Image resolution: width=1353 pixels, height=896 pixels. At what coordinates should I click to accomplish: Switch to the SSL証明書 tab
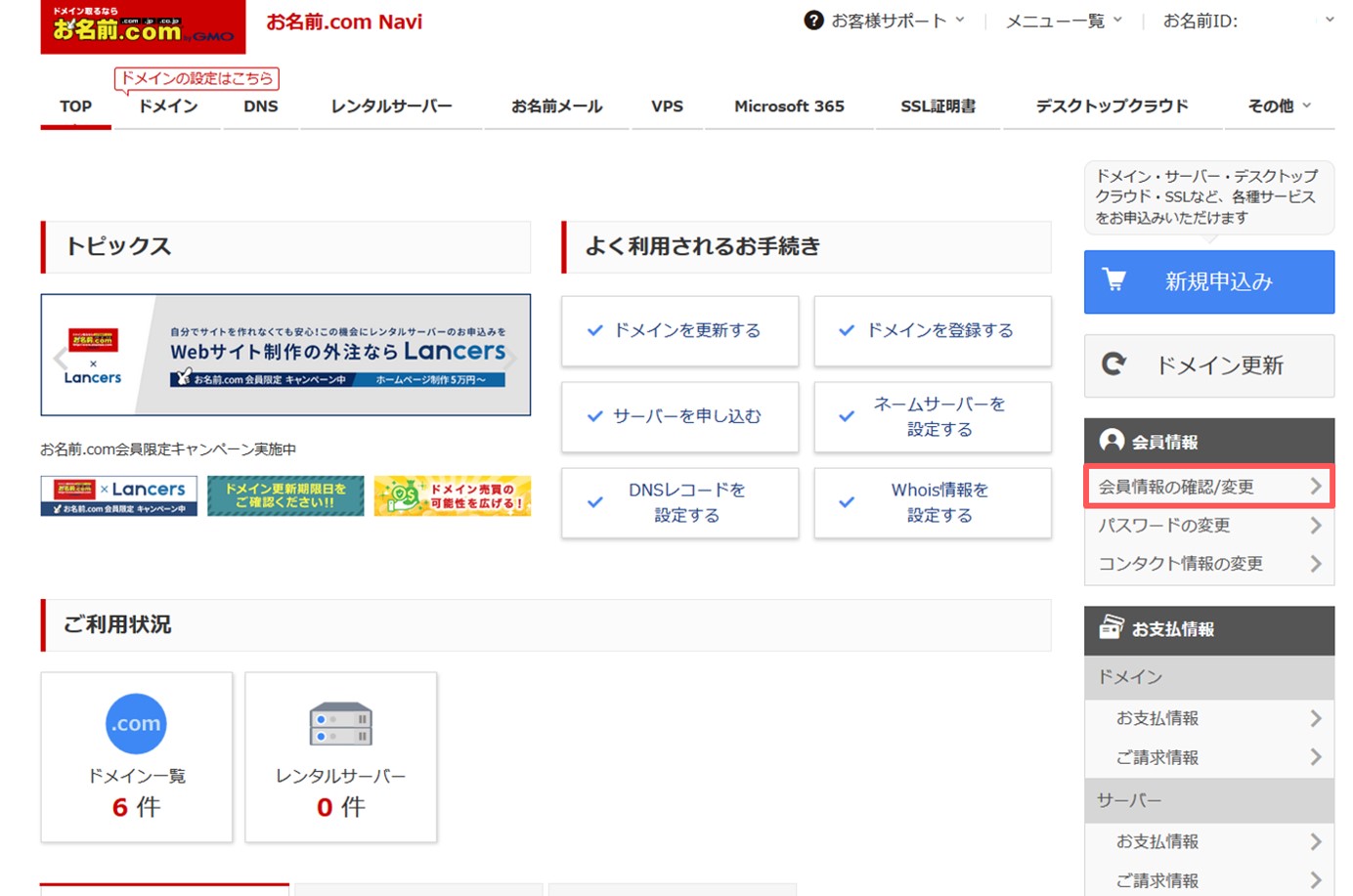coord(938,107)
